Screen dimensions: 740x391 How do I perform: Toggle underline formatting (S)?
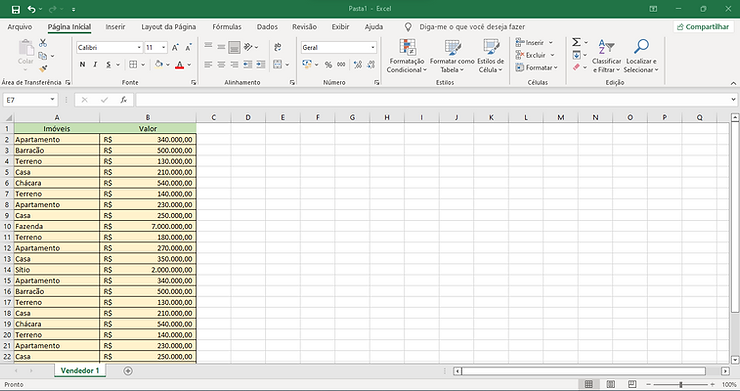coord(109,65)
